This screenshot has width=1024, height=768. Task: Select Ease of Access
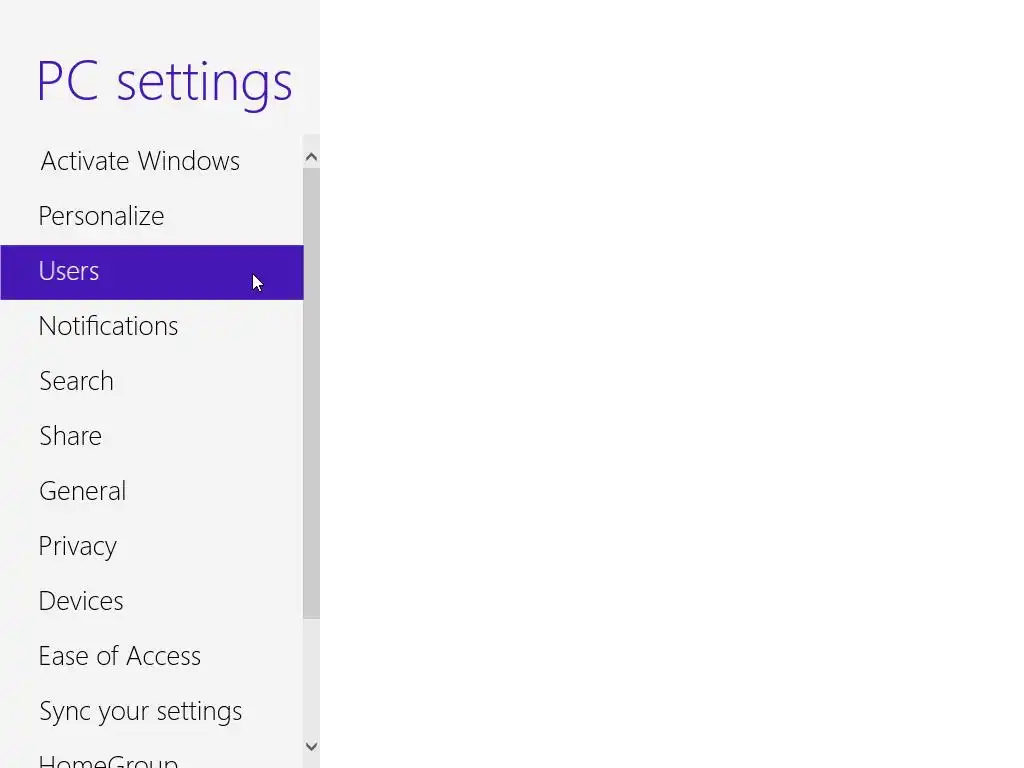[x=152, y=656]
